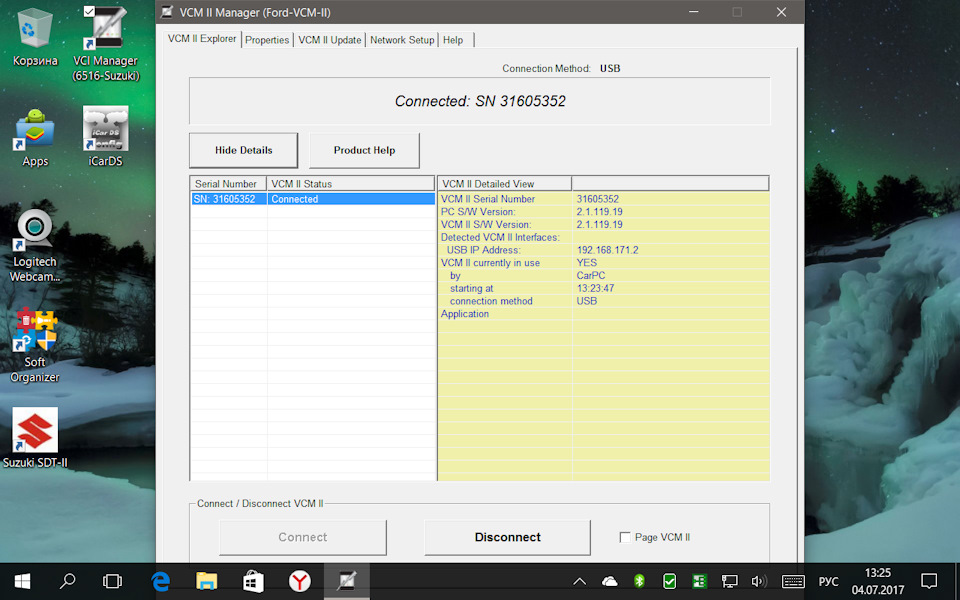Open the taskbar clock showing 13:25
960x600 pixels.
pos(877,581)
